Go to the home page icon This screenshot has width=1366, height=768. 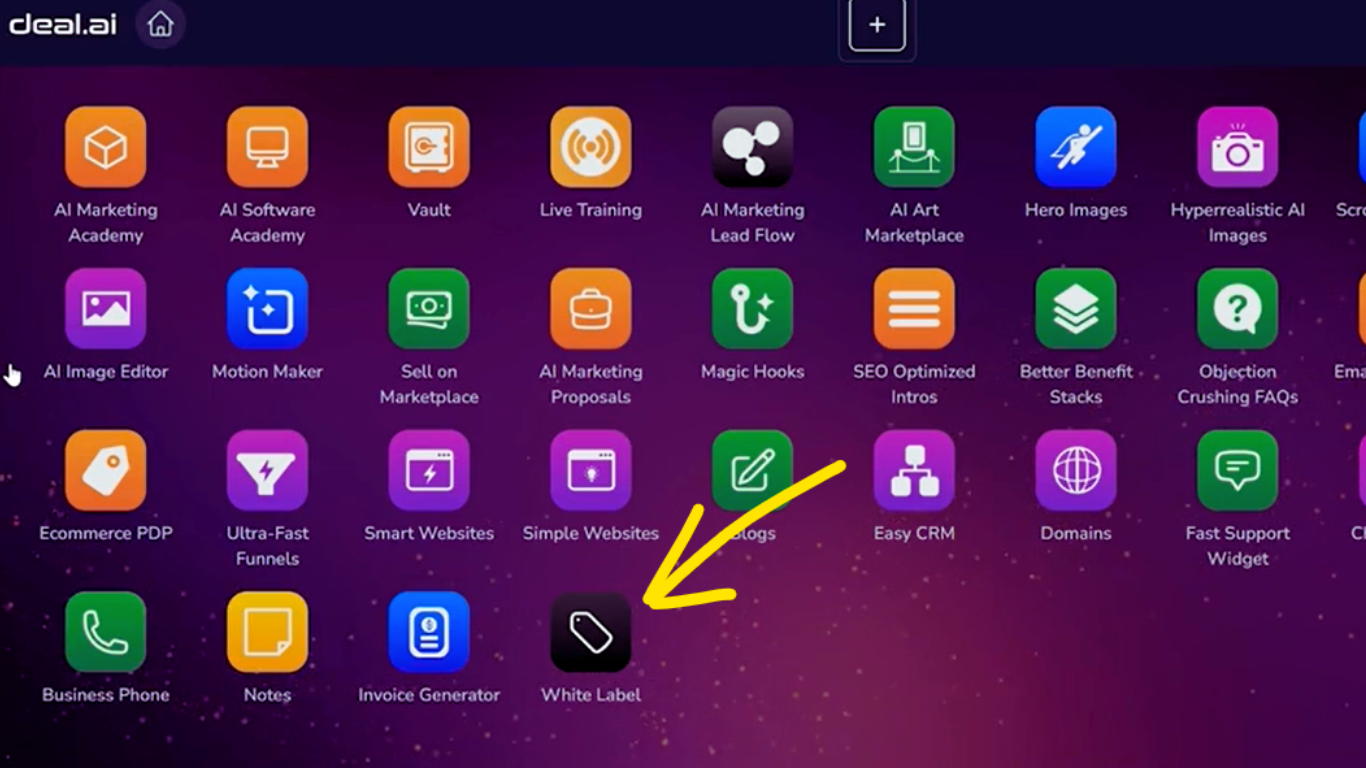pyautogui.click(x=160, y=24)
